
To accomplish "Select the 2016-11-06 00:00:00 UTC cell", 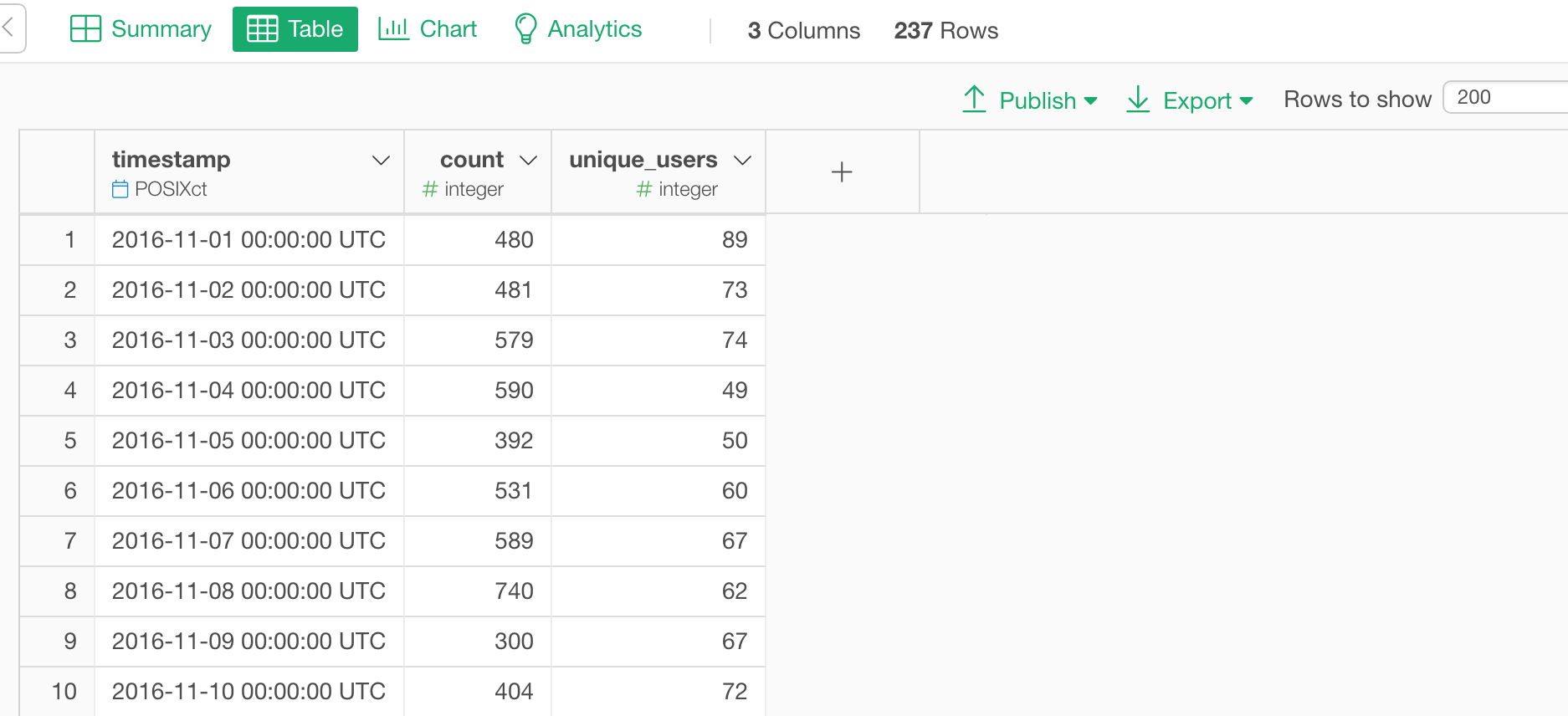I will 249,491.
